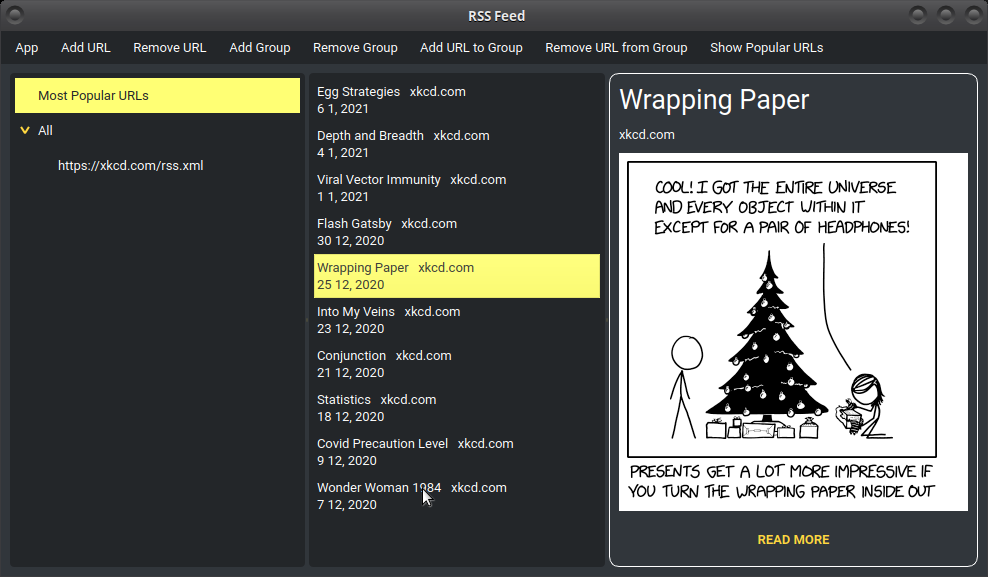Image resolution: width=988 pixels, height=577 pixels.
Task: Select https://xkcd.com/rss.xml feed
Action: coord(130,166)
